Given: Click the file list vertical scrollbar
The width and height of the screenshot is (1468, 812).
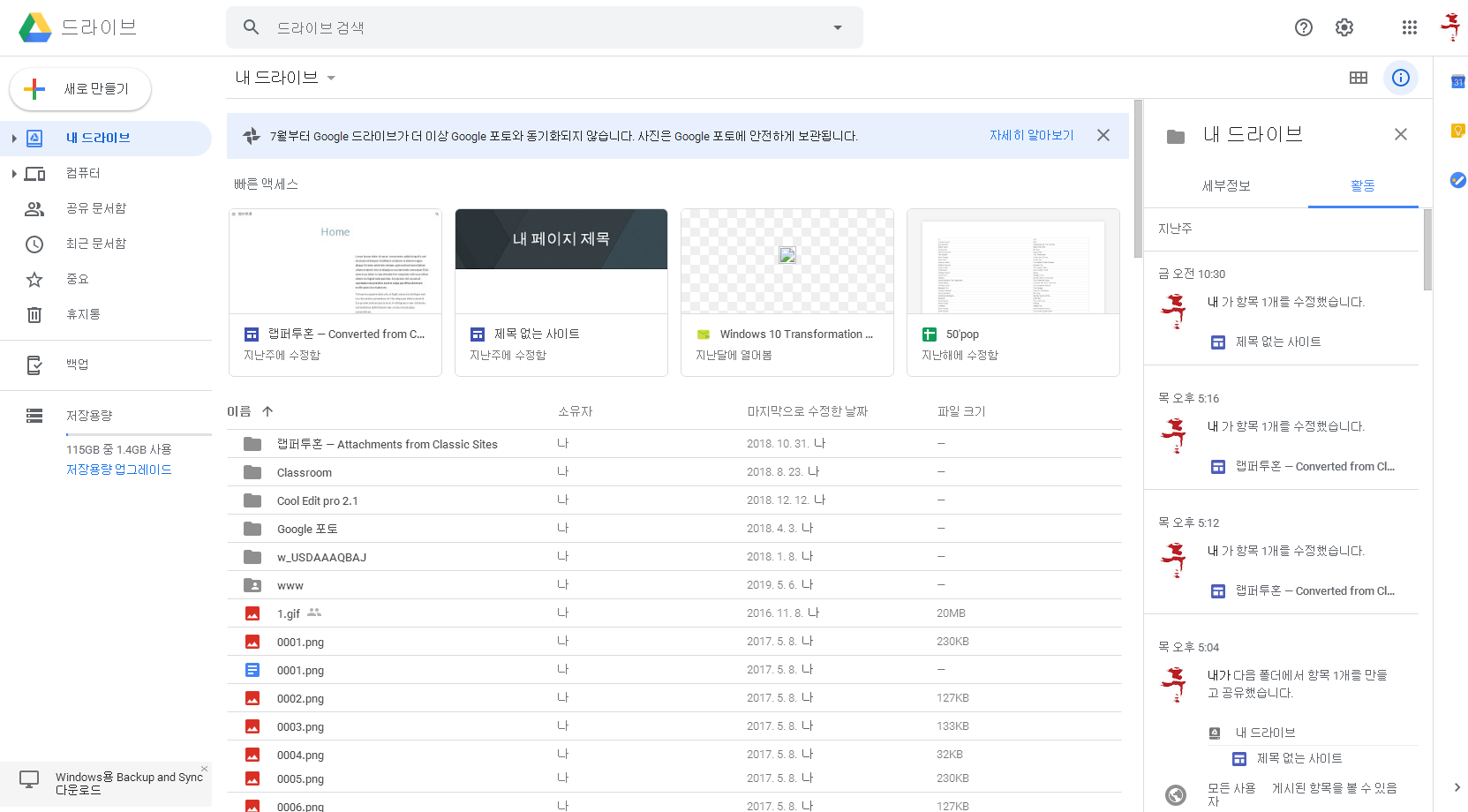Looking at the screenshot, I should click(x=1138, y=179).
